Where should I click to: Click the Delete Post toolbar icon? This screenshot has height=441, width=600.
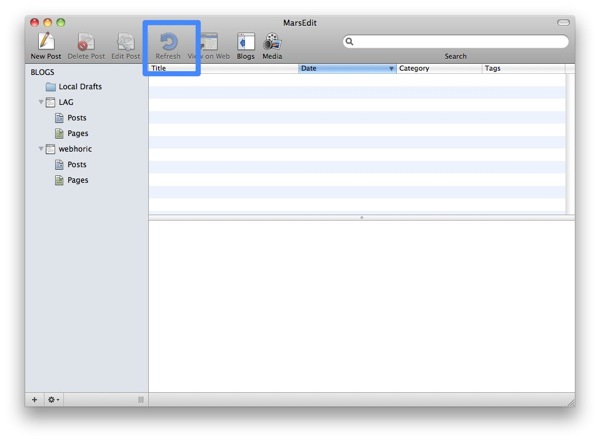click(x=86, y=42)
